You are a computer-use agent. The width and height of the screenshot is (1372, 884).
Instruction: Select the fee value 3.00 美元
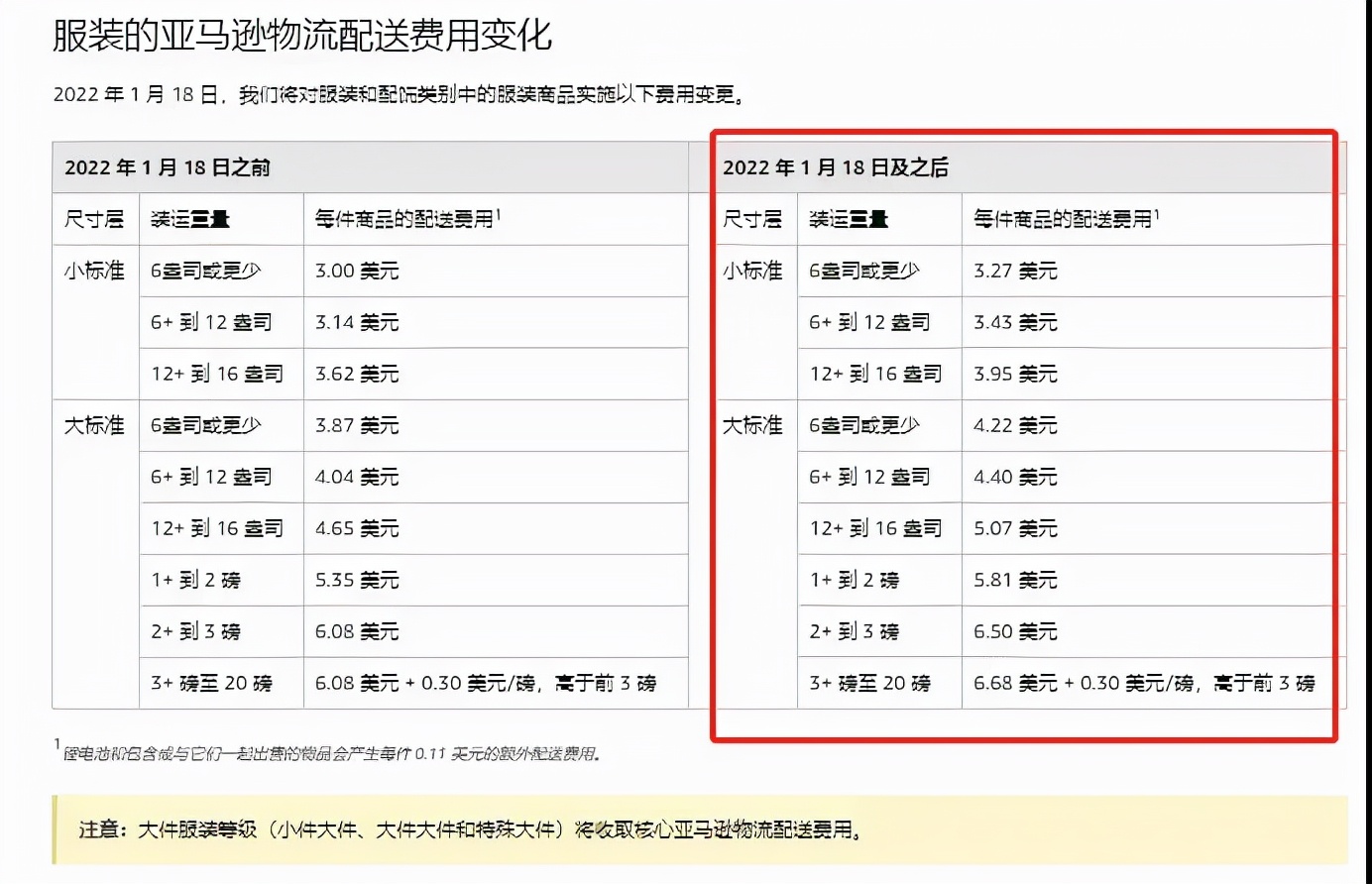pyautogui.click(x=357, y=271)
